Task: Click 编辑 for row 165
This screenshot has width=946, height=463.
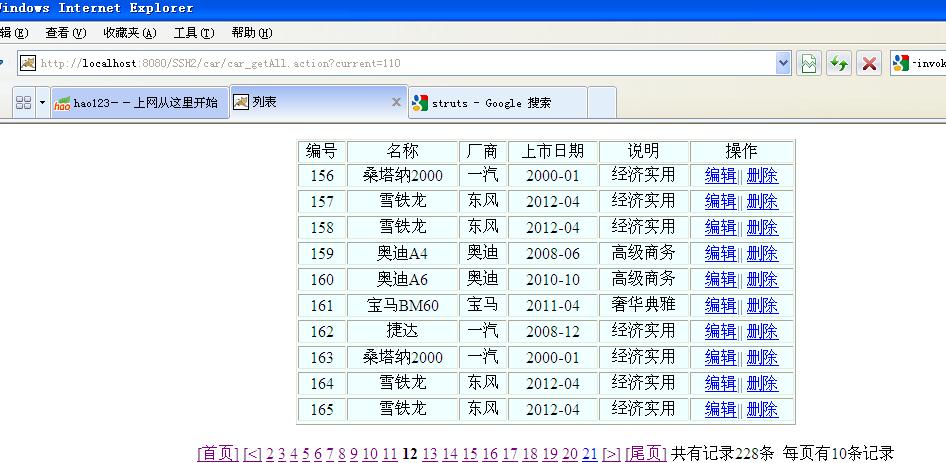Action: click(720, 409)
